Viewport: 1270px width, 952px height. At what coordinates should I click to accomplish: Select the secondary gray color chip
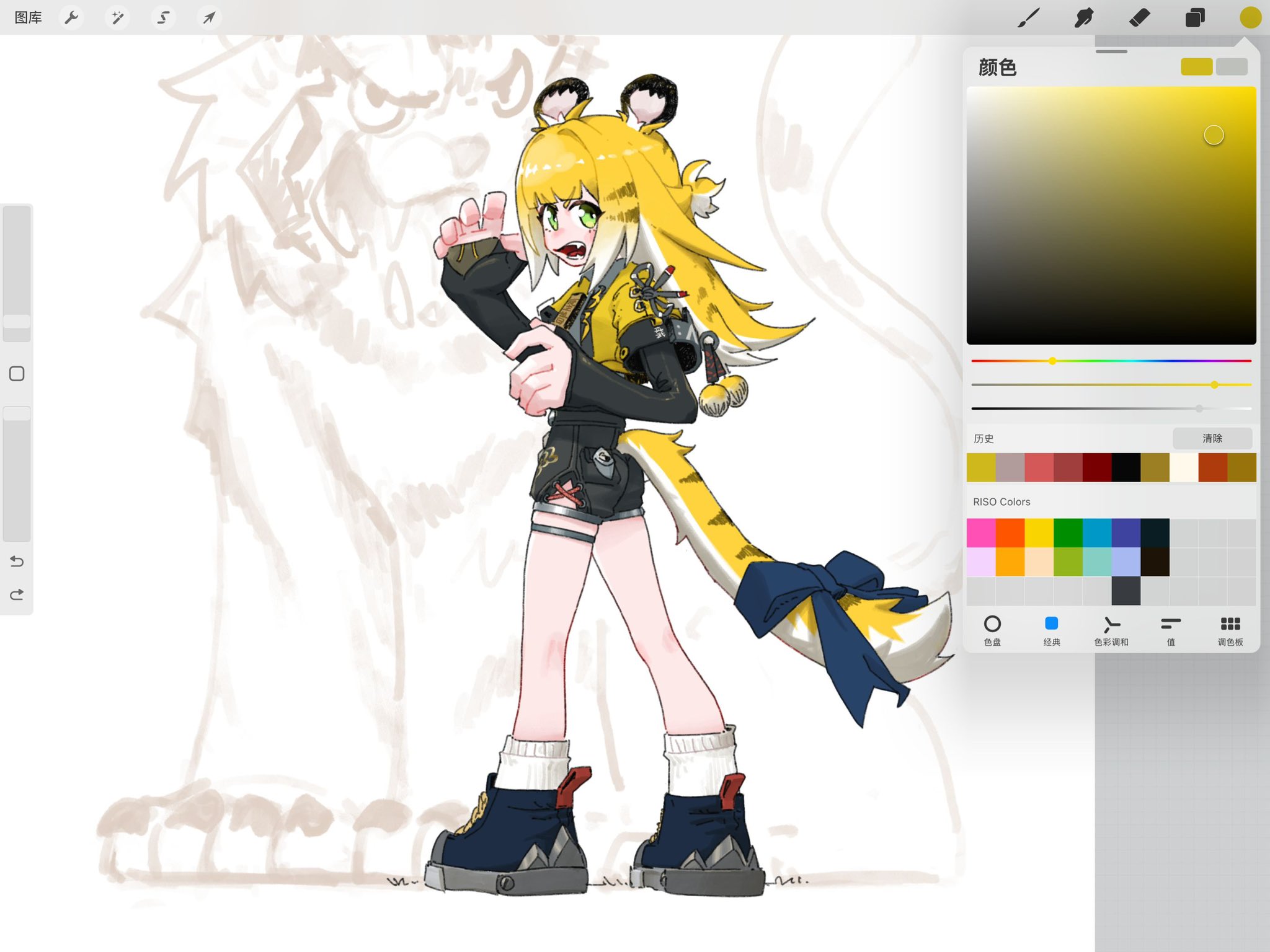(x=1232, y=67)
